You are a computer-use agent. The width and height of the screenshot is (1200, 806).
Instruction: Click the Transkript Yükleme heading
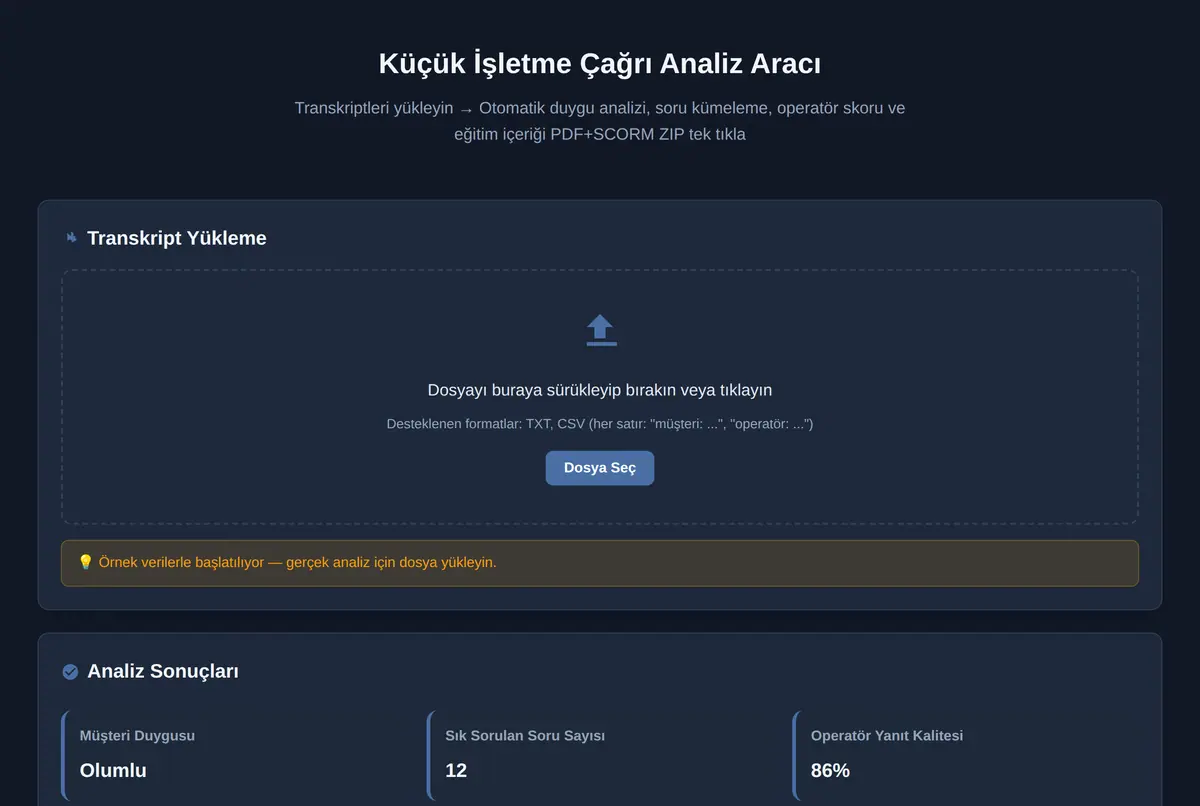pos(177,238)
